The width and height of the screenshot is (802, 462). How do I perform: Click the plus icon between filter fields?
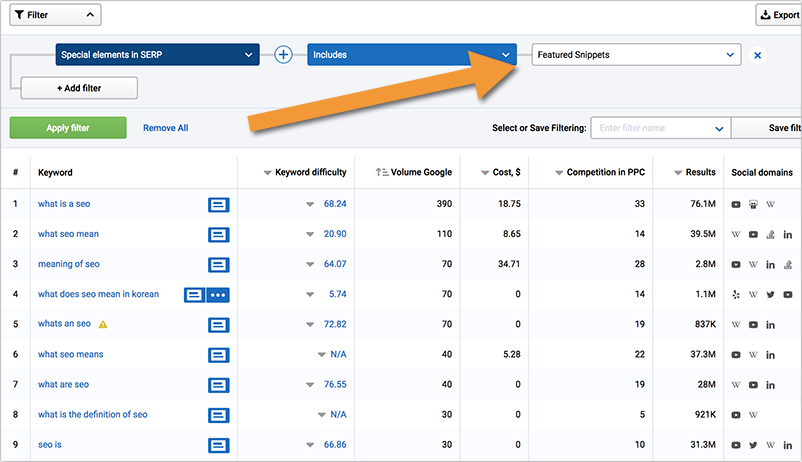(x=283, y=55)
